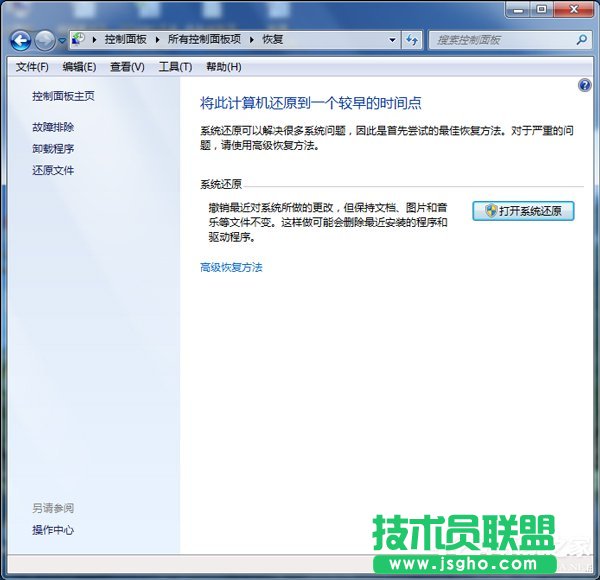This screenshot has height=580, width=600.
Task: Expand the arrow before 控制面板 breadcrumb
Action: 94,39
